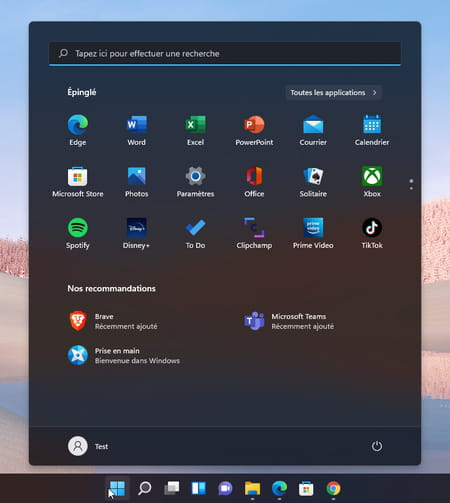This screenshot has height=503, width=450.
Task: Open Excel in the pinned grid
Action: pos(195,130)
